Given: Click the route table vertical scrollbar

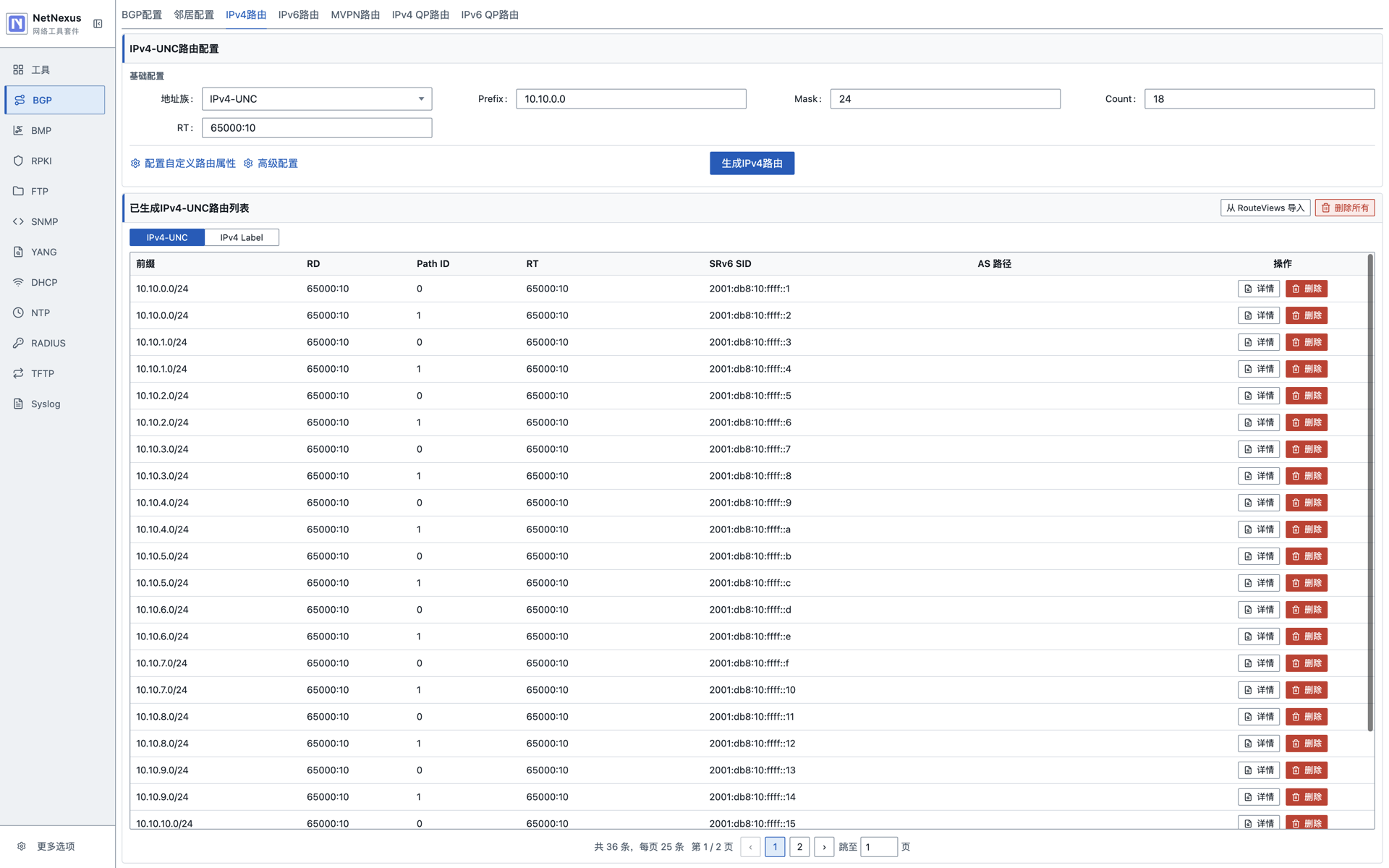Looking at the screenshot, I should 1370,492.
